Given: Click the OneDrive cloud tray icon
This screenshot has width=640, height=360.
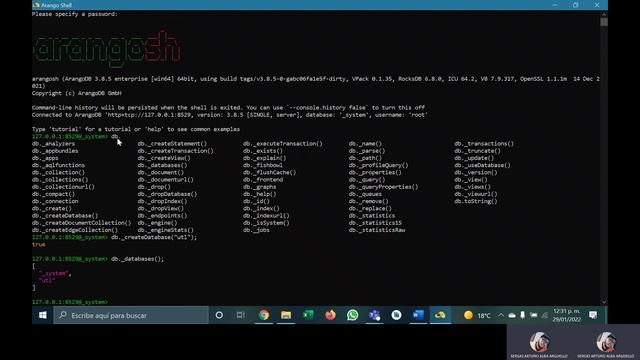Looking at the screenshot, I should [x=512, y=315].
